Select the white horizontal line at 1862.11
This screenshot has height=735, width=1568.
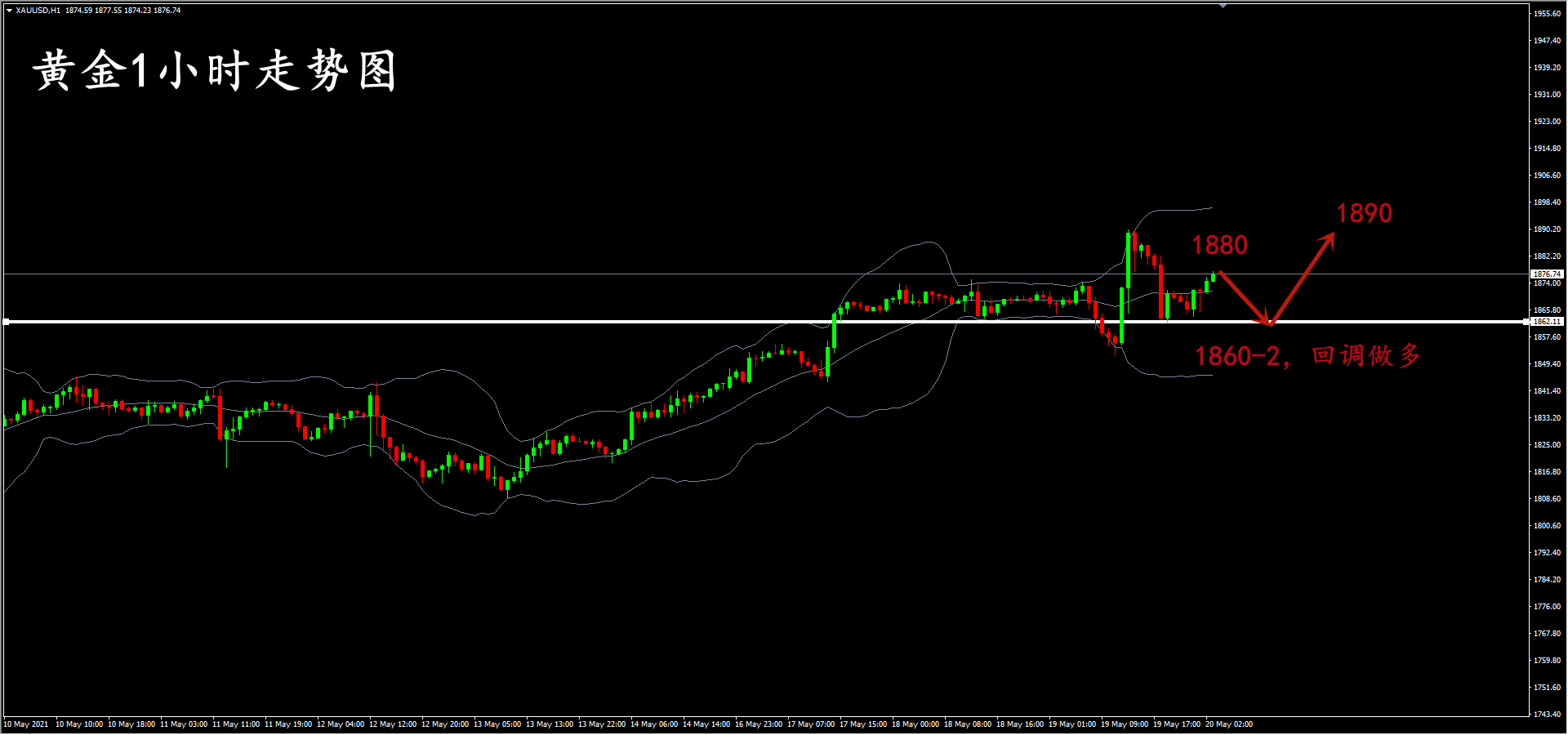[764, 322]
